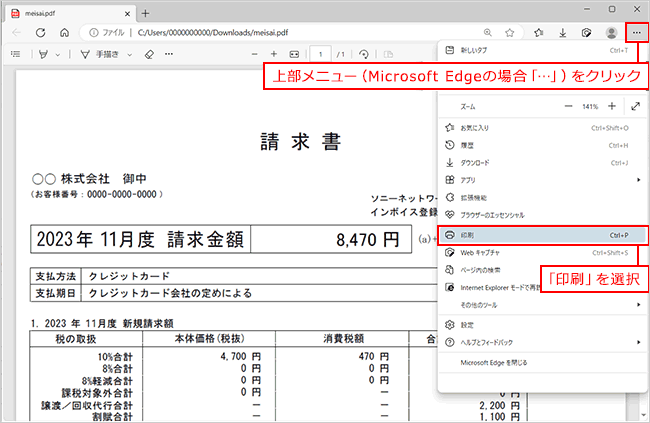This screenshot has height=423, width=650.
Task: Click the user profile avatar icon
Action: [611, 32]
